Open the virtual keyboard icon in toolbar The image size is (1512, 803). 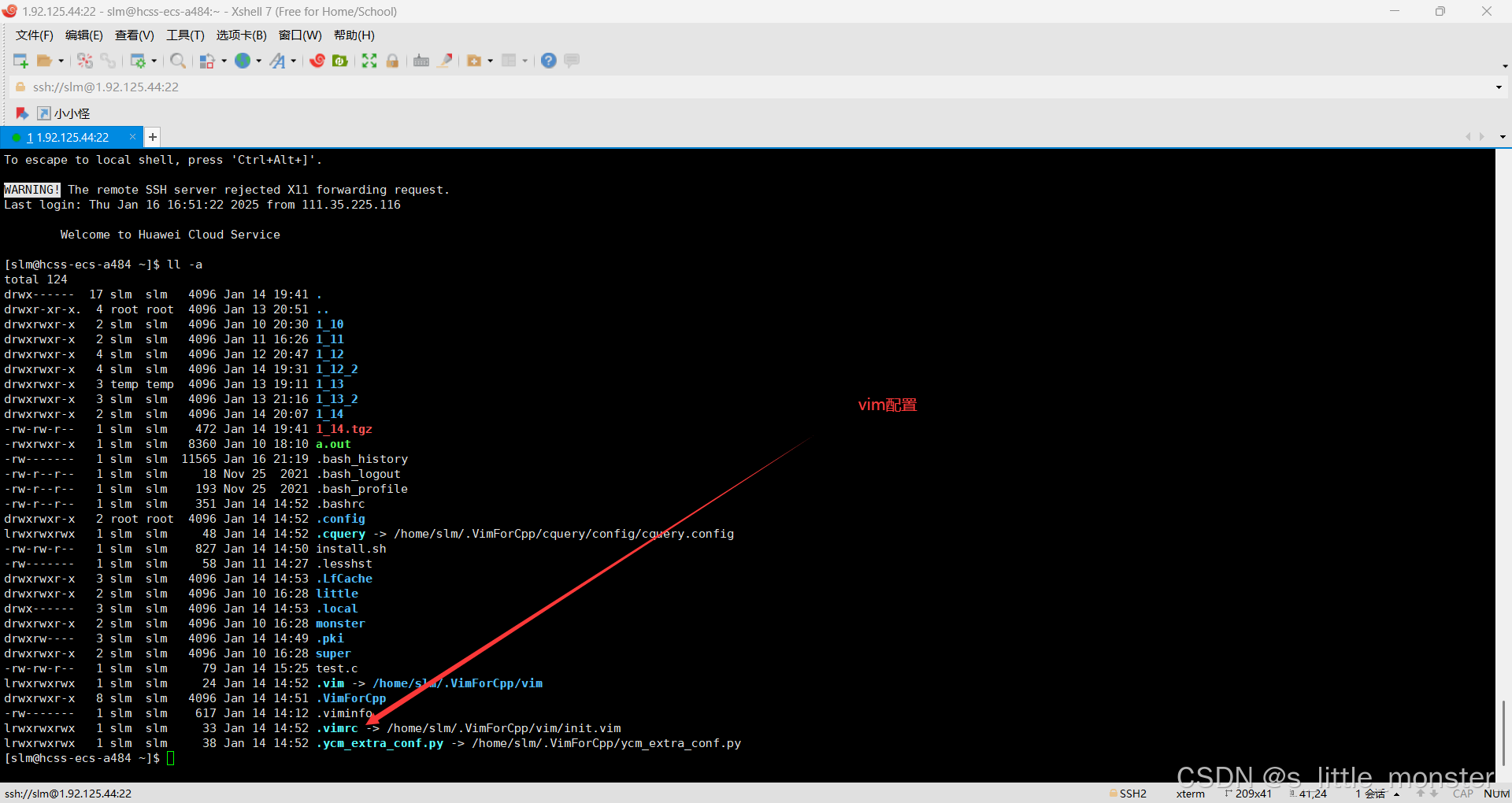(x=421, y=61)
